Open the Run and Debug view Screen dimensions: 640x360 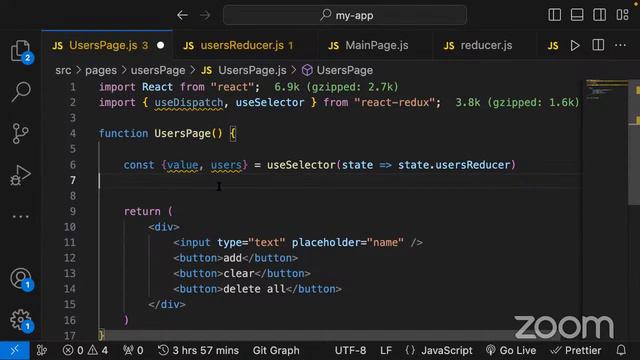(20, 175)
